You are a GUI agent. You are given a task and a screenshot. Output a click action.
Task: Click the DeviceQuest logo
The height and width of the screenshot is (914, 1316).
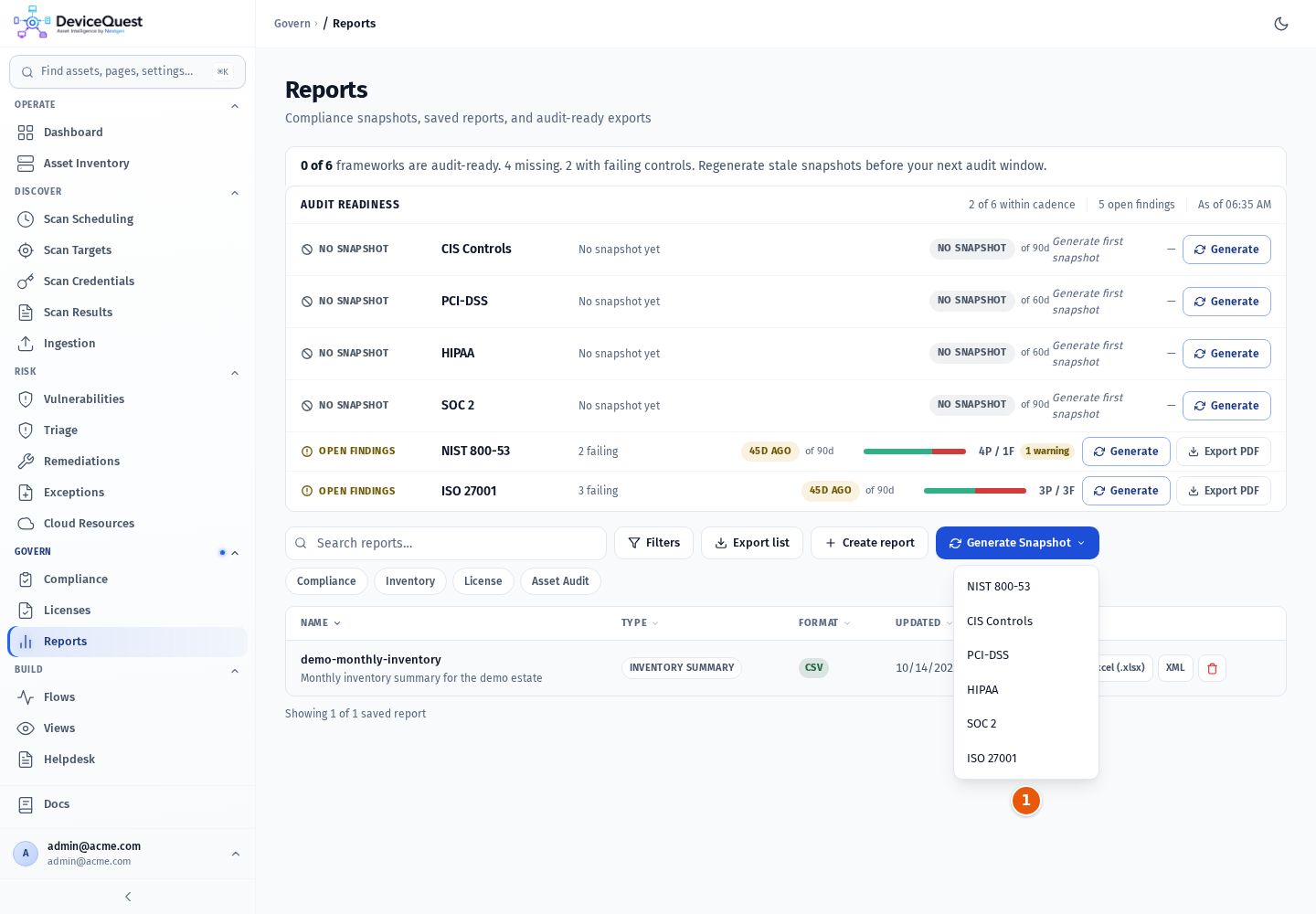[x=79, y=23]
